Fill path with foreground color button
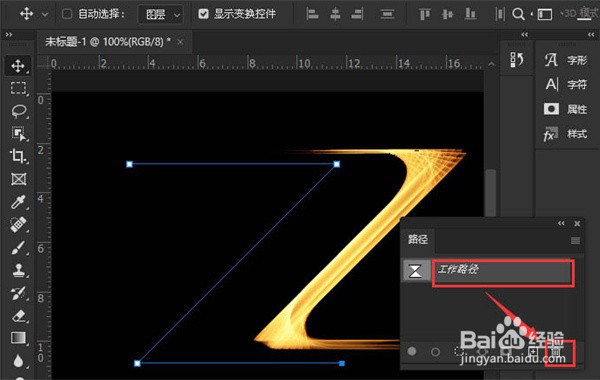The width and height of the screenshot is (600, 380). pos(412,351)
